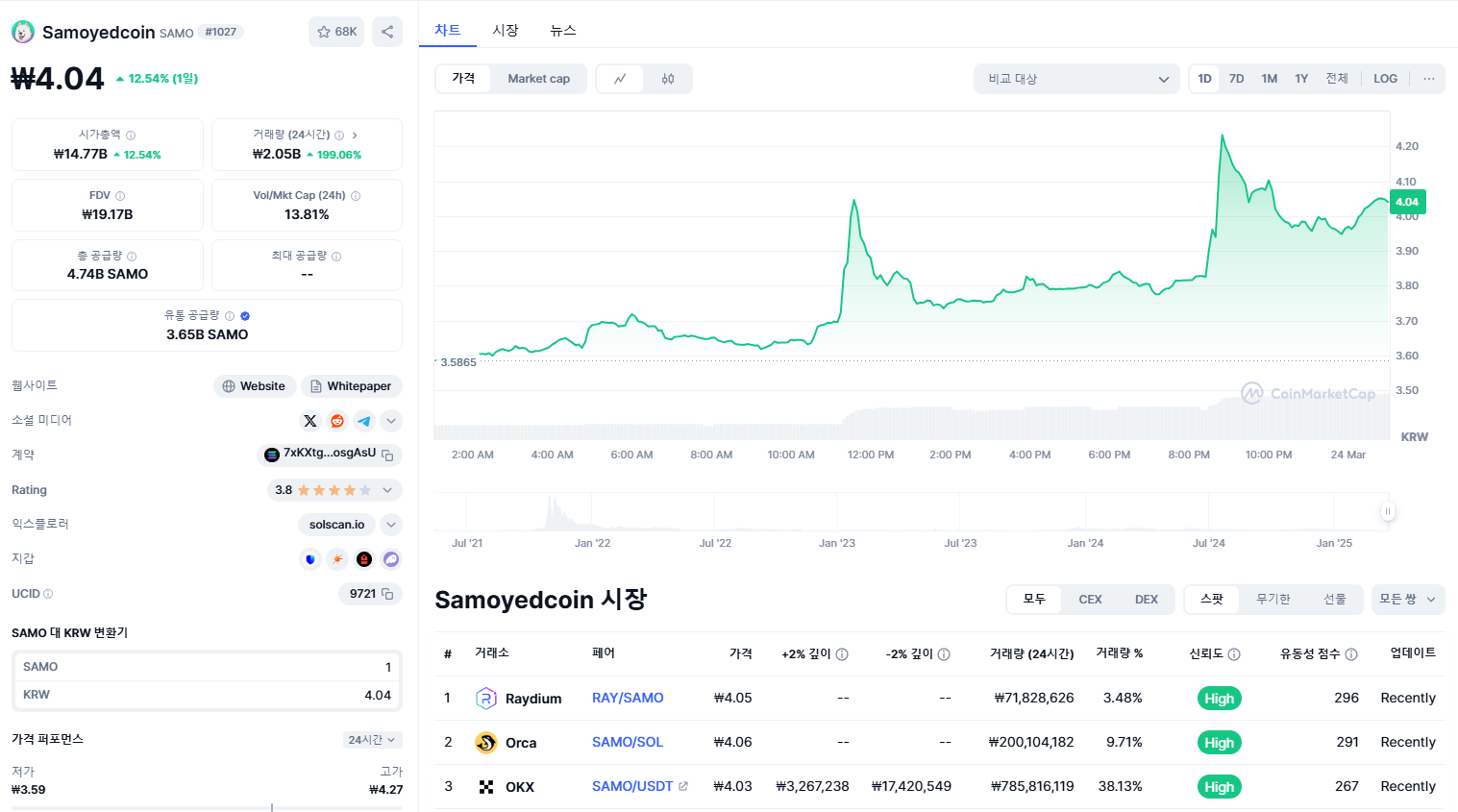Expand more social media links
This screenshot has width=1458, height=812.
click(391, 421)
